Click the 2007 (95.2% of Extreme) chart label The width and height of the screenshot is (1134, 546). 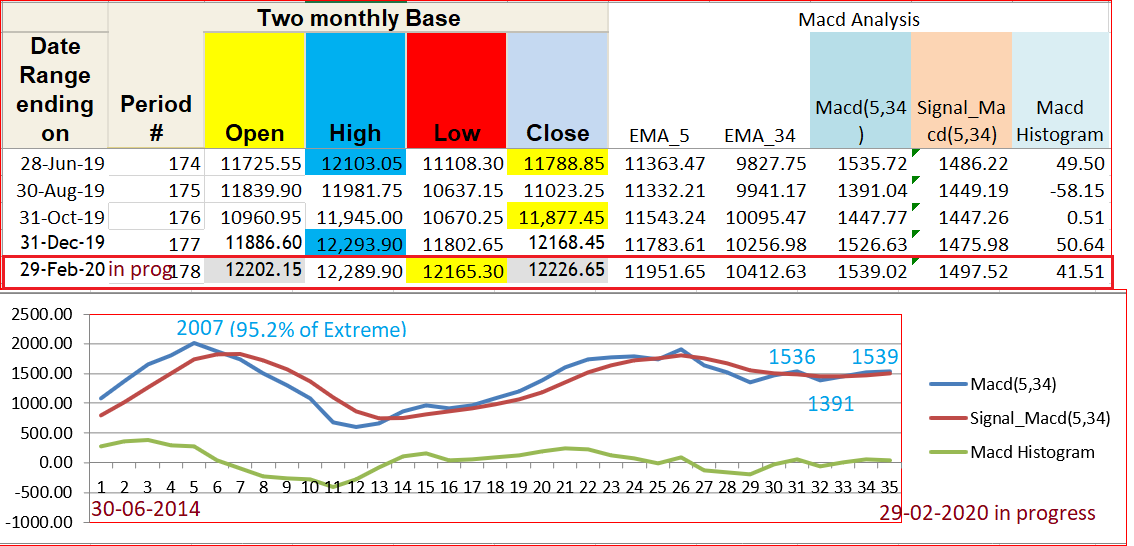291,329
